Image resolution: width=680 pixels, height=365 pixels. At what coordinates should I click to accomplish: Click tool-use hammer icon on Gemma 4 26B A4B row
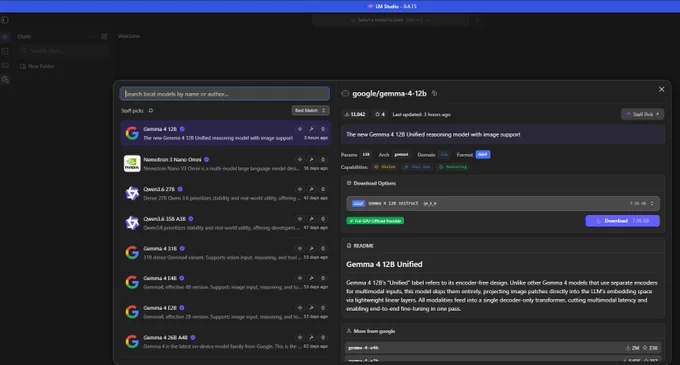(311, 338)
